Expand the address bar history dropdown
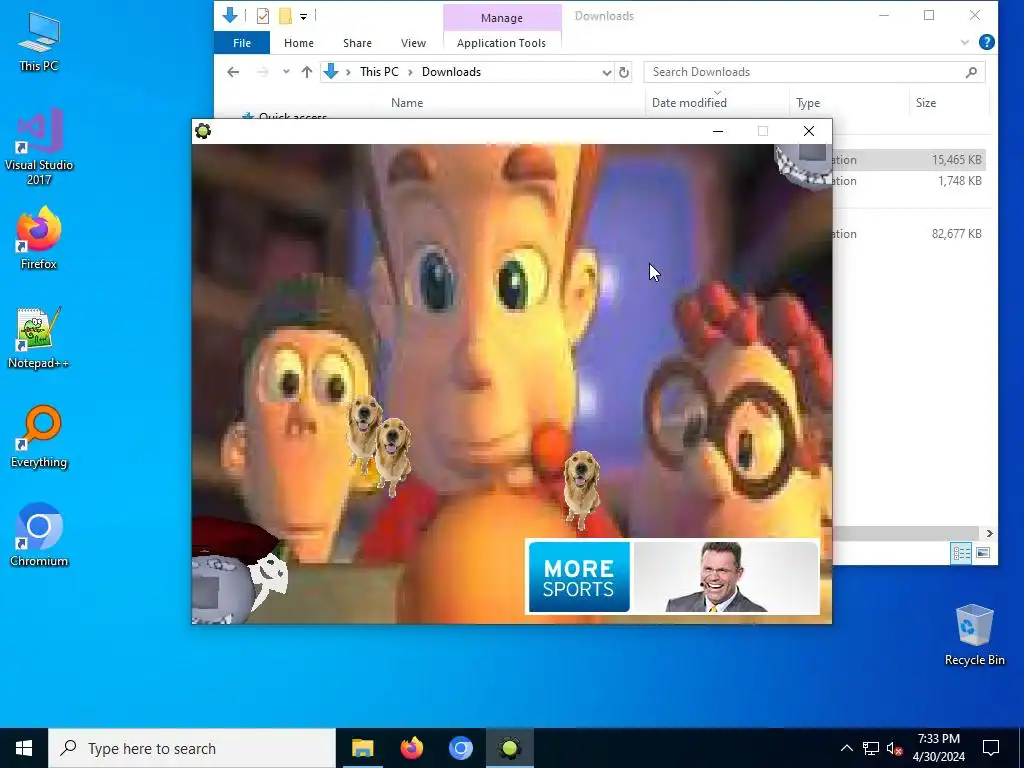The image size is (1024, 768). 607,72
